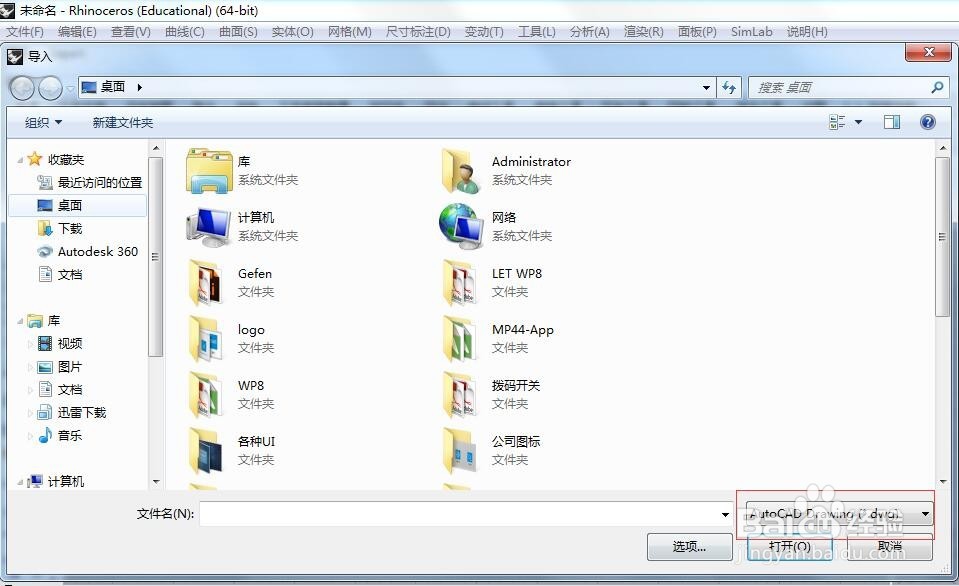Open 图片 library in sidebar
This screenshot has height=586, width=959.
60,367
